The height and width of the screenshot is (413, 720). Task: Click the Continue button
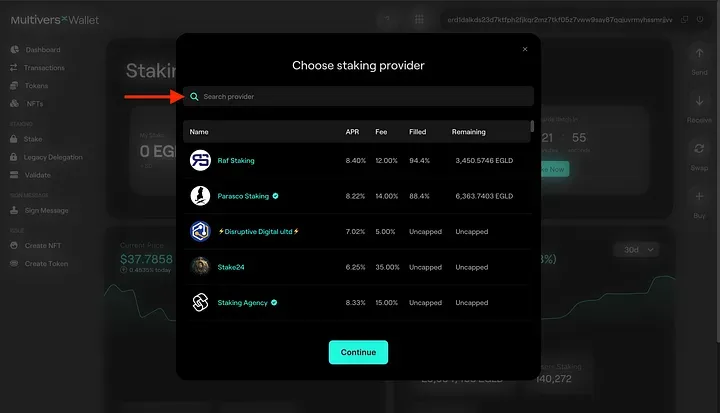(x=358, y=352)
